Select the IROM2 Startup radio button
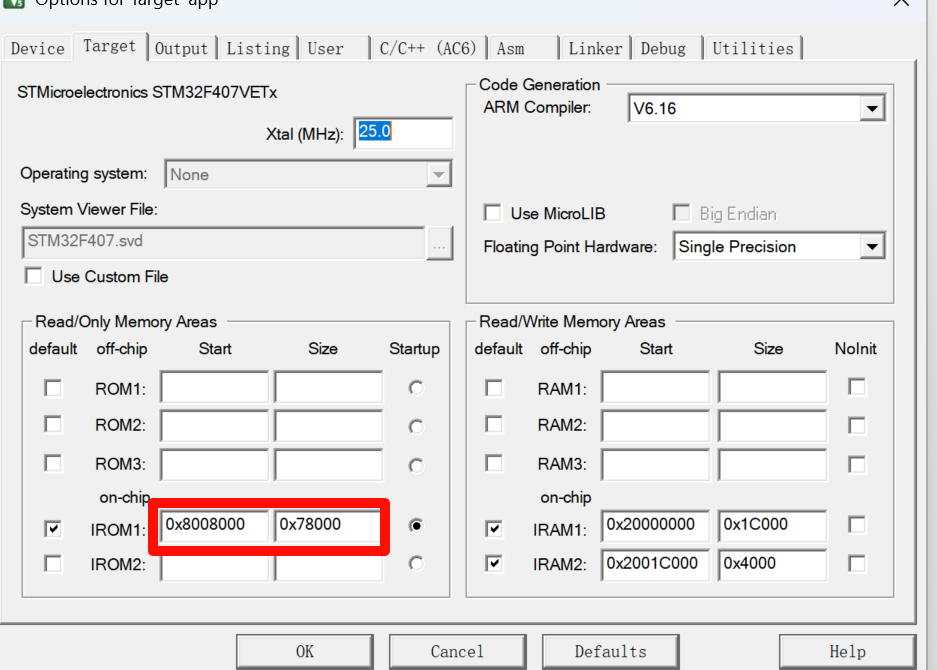Screen dimensions: 937x670 [416, 564]
